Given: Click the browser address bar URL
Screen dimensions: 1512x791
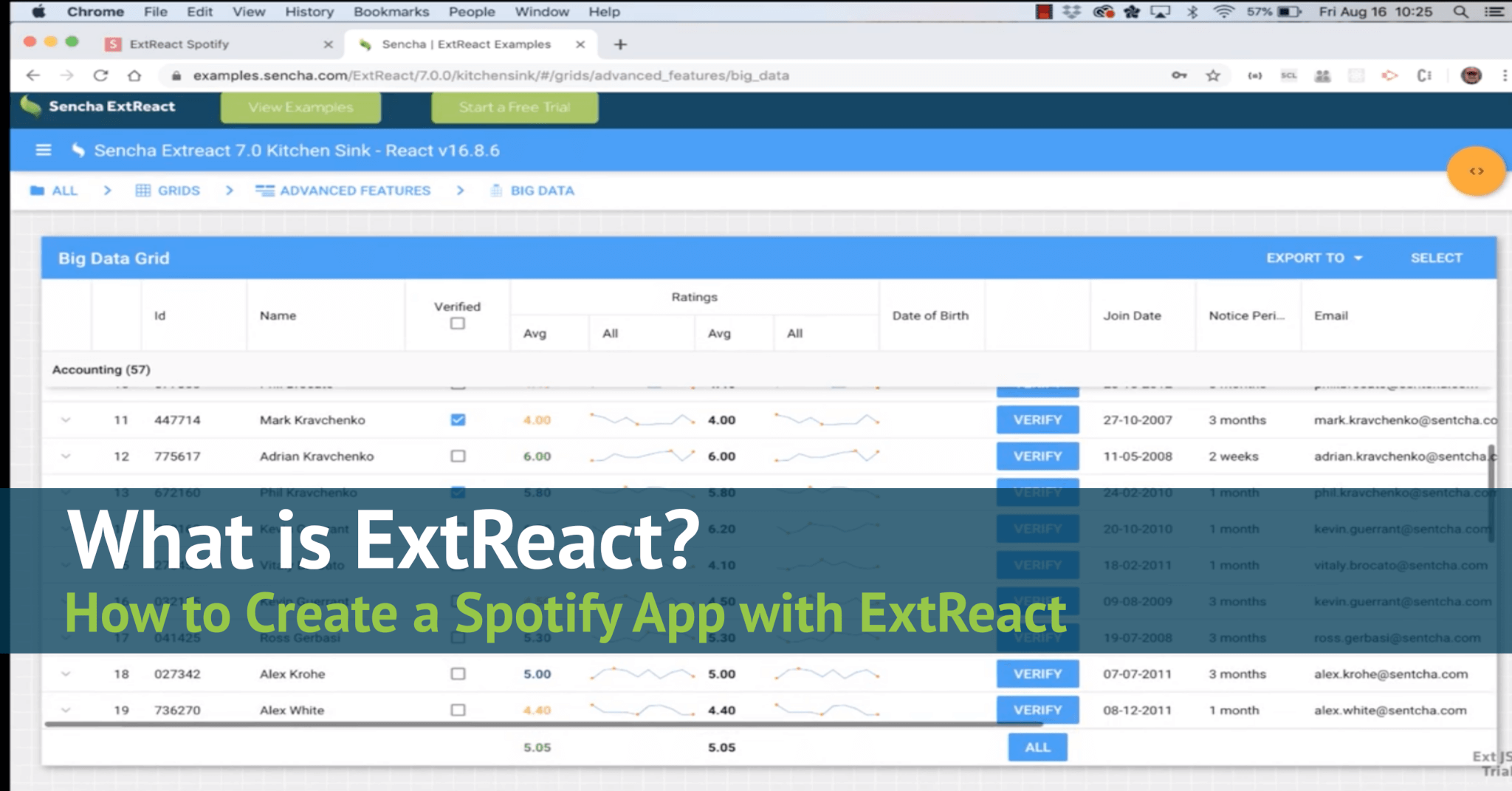Looking at the screenshot, I should (491, 75).
